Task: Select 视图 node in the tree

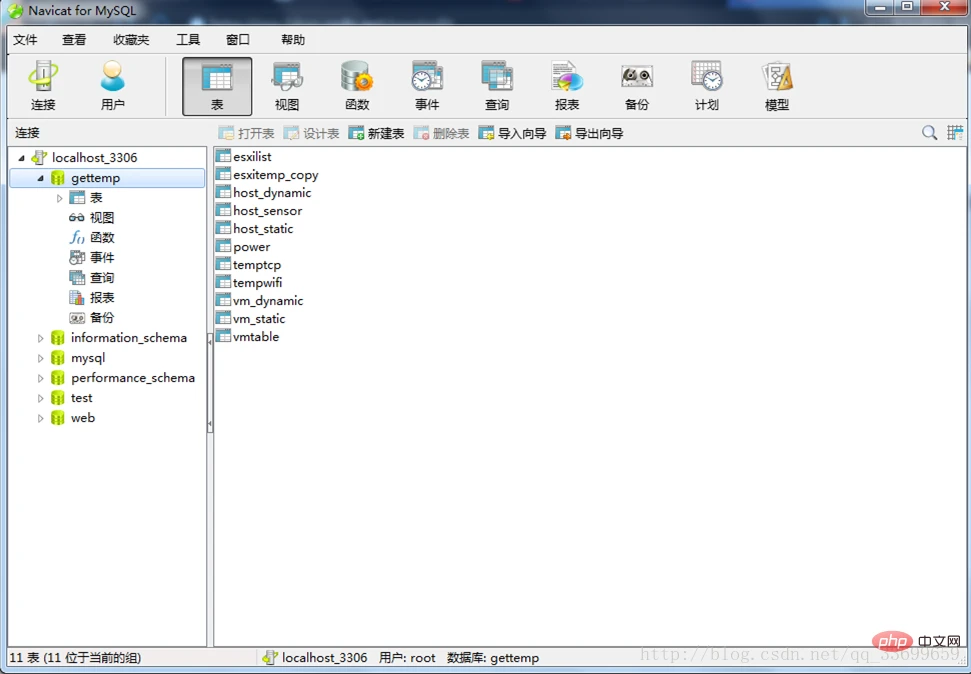Action: 92,217
